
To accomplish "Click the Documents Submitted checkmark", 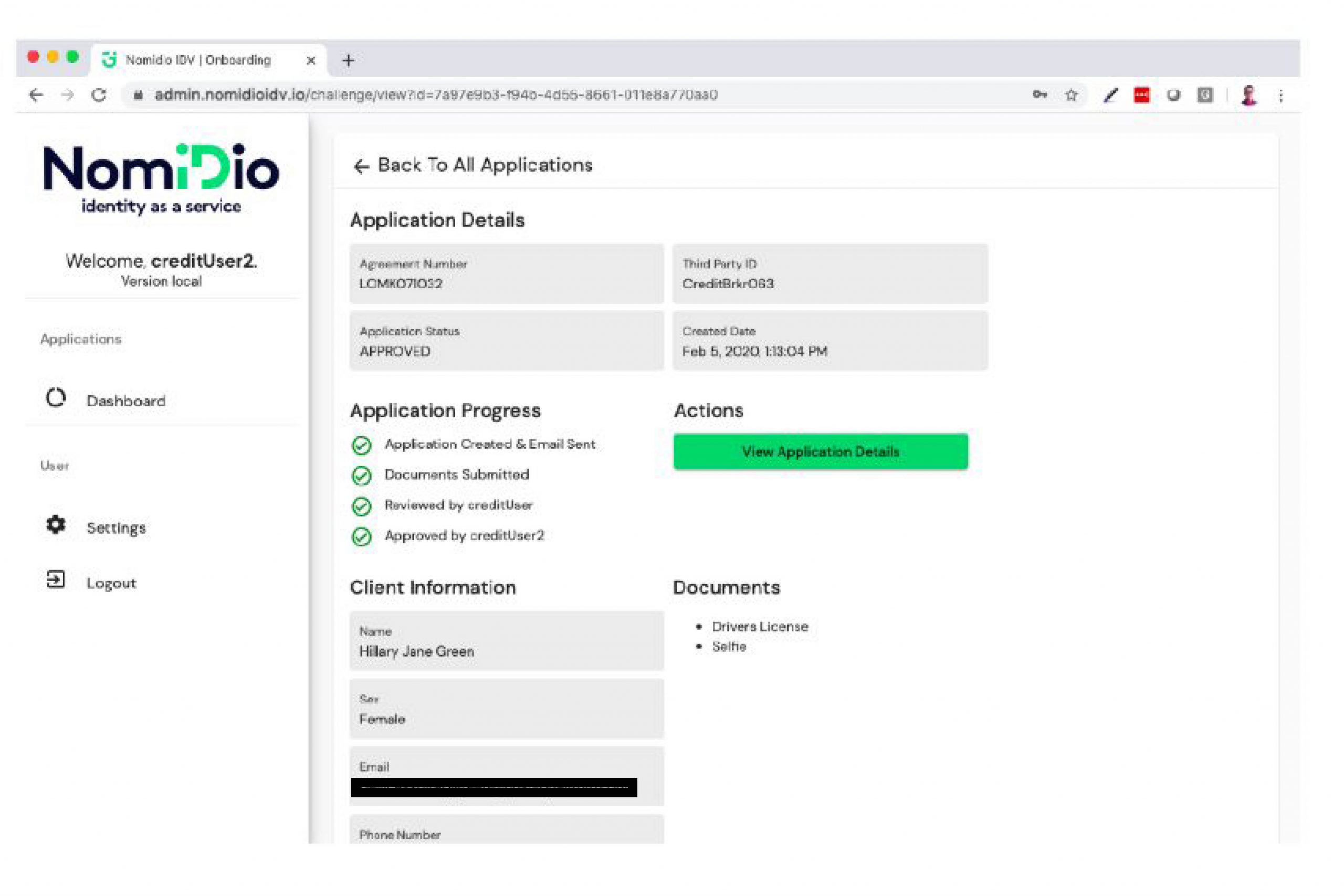I will point(361,476).
